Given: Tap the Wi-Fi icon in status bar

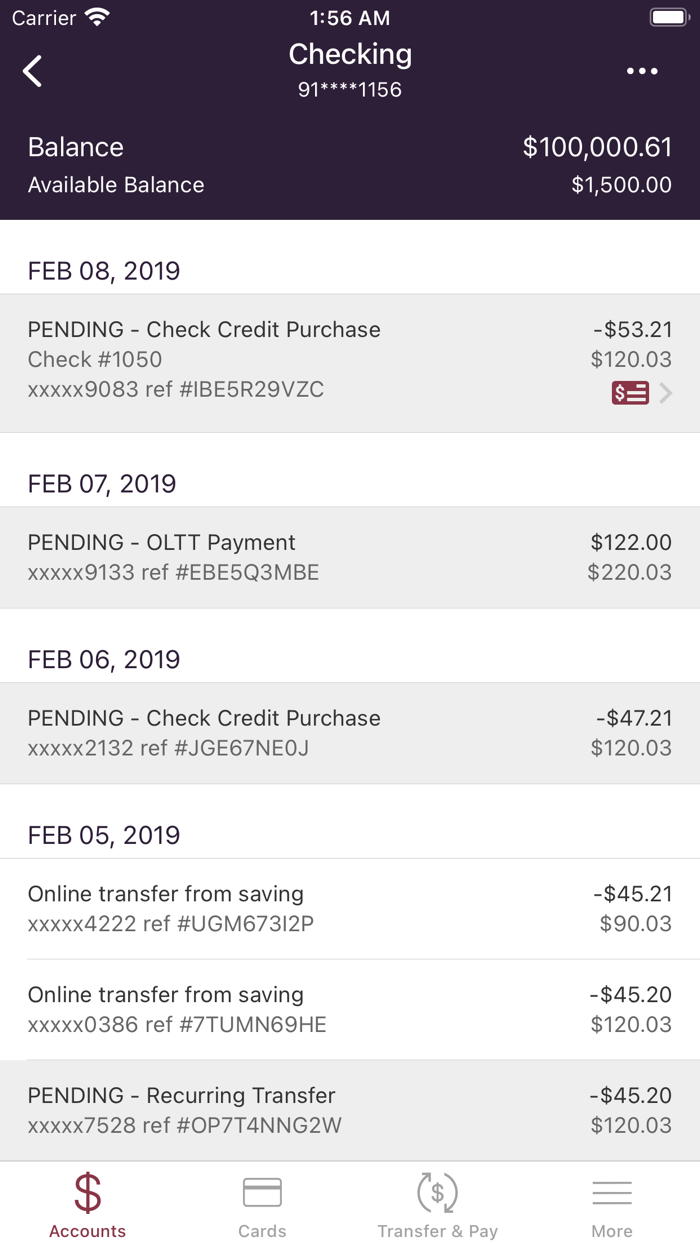Looking at the screenshot, I should pos(97,16).
